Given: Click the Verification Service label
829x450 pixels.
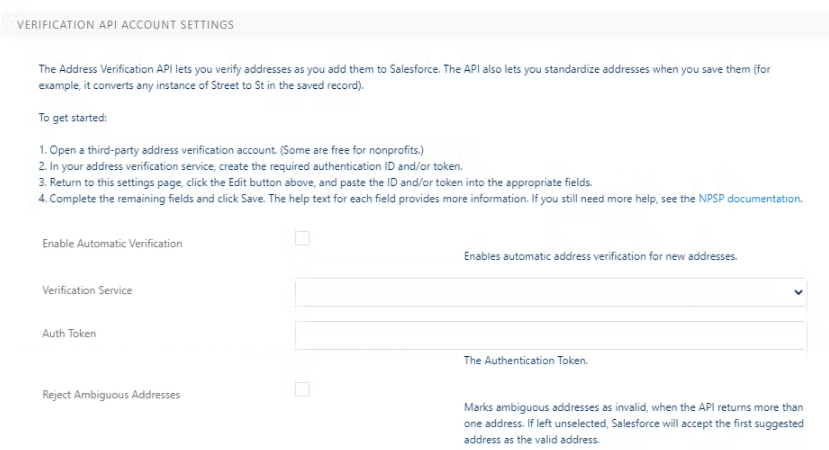Looking at the screenshot, I should [x=87, y=290].
